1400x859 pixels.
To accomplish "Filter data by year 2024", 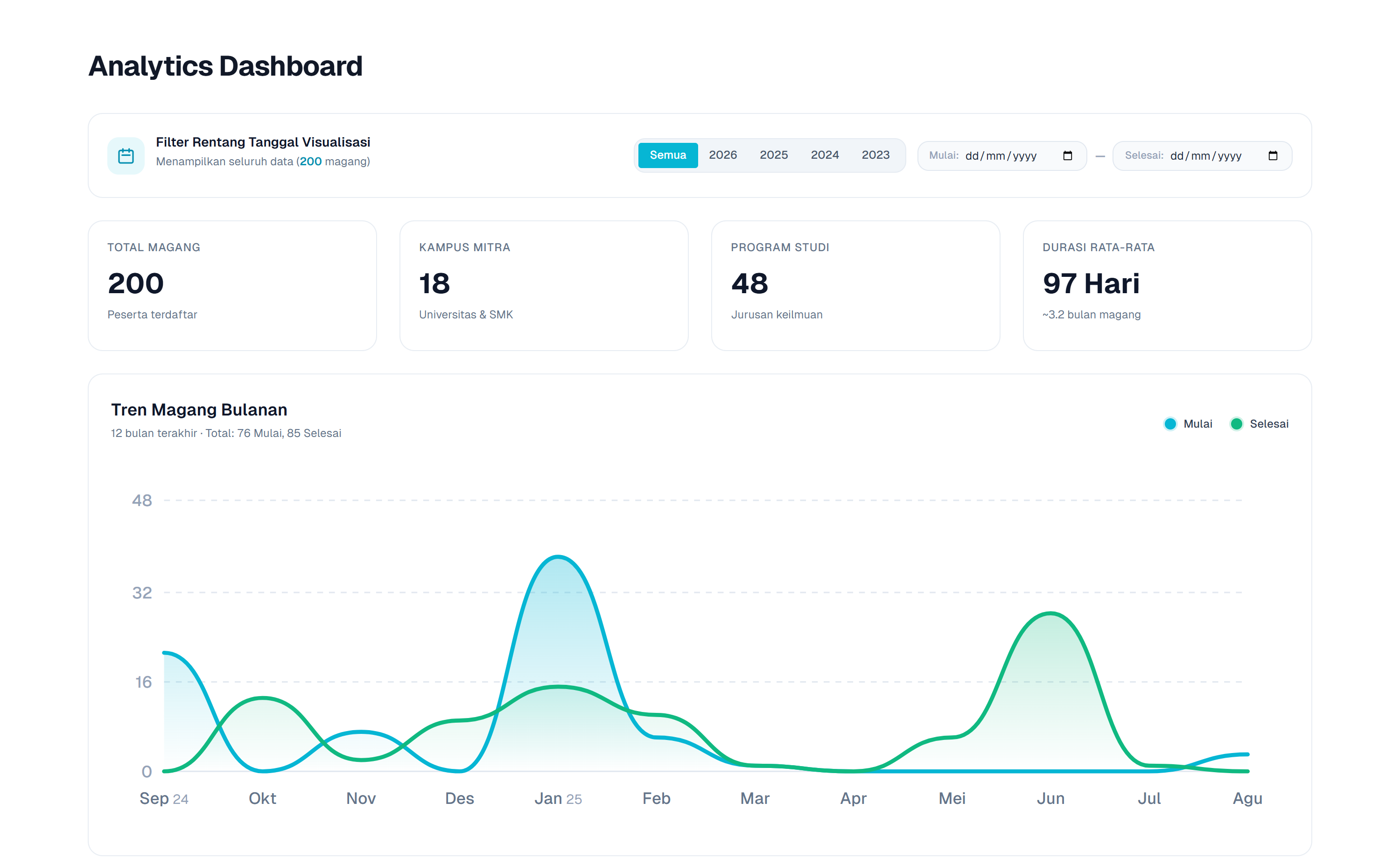I will point(825,155).
